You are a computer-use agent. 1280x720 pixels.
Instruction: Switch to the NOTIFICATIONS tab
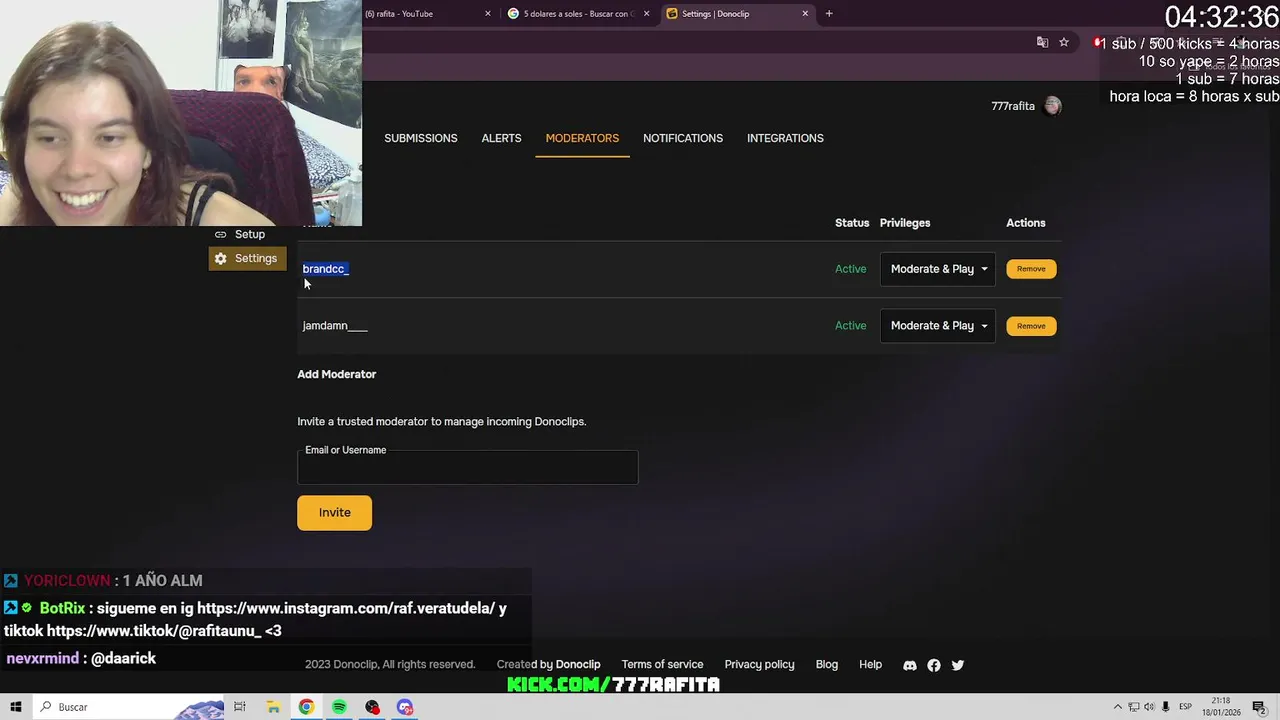tap(683, 138)
